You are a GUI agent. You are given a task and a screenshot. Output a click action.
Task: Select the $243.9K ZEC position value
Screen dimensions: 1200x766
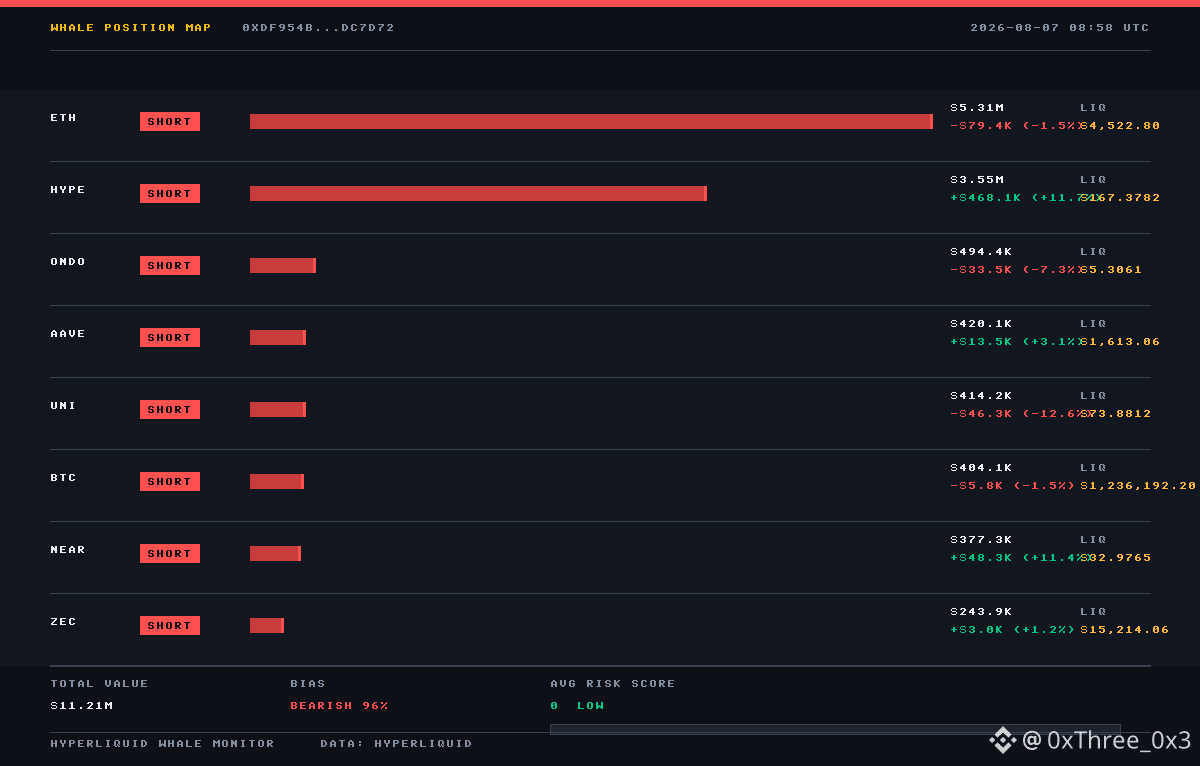pos(981,612)
